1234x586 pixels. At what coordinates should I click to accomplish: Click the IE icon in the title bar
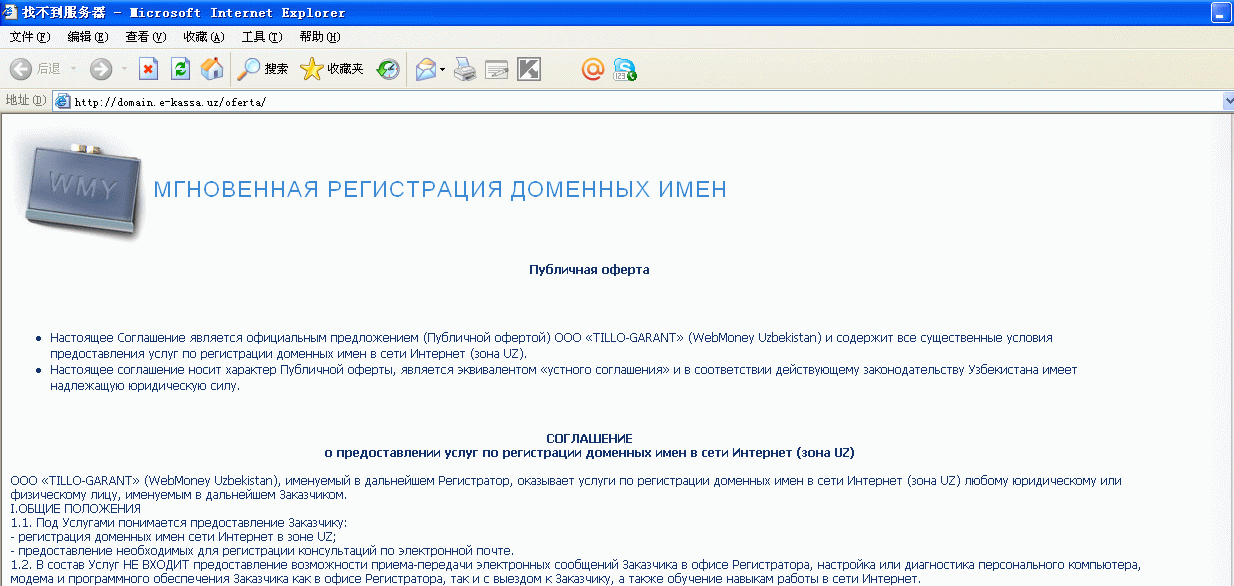(x=11, y=13)
